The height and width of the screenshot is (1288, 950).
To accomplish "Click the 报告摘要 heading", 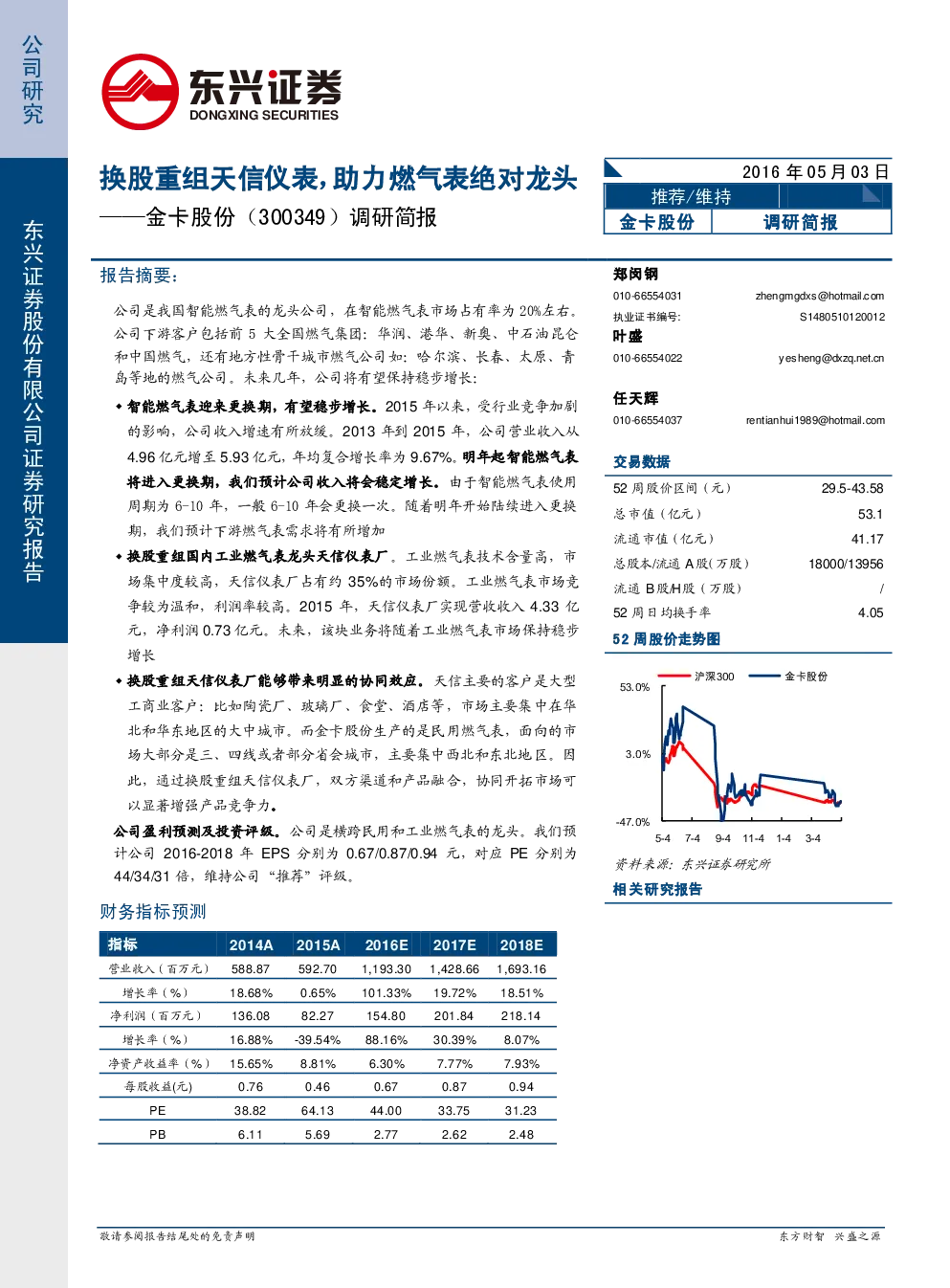I will [x=139, y=276].
